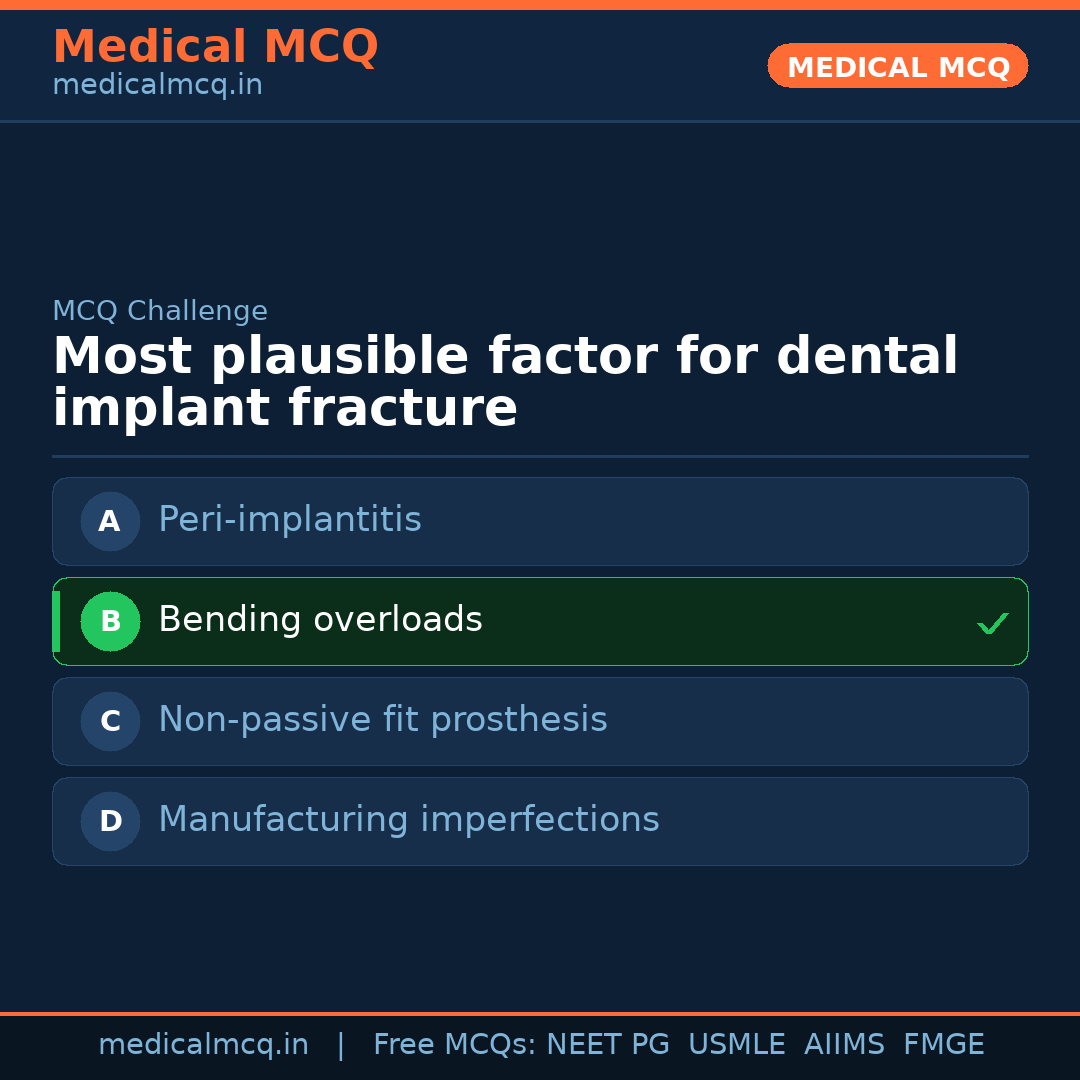Click USMLE in the footer
Image resolution: width=1080 pixels, height=1080 pixels.
(736, 1045)
